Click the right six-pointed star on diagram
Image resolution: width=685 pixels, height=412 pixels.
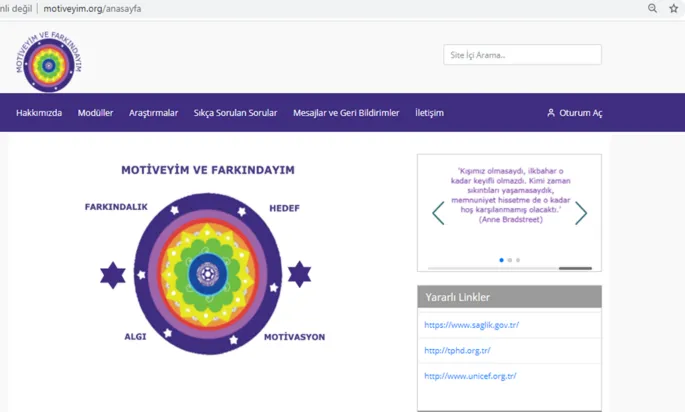pyautogui.click(x=299, y=274)
